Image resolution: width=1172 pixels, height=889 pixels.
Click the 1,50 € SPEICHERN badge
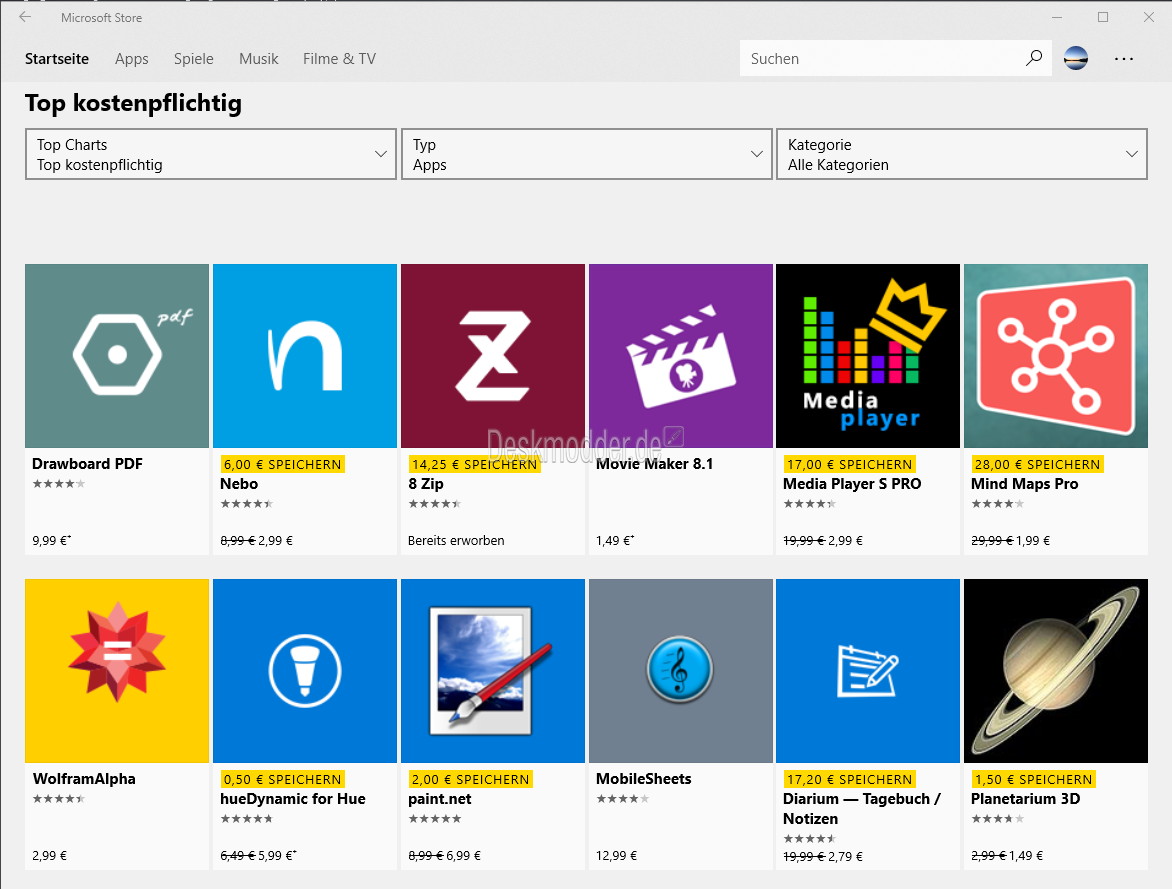1033,779
